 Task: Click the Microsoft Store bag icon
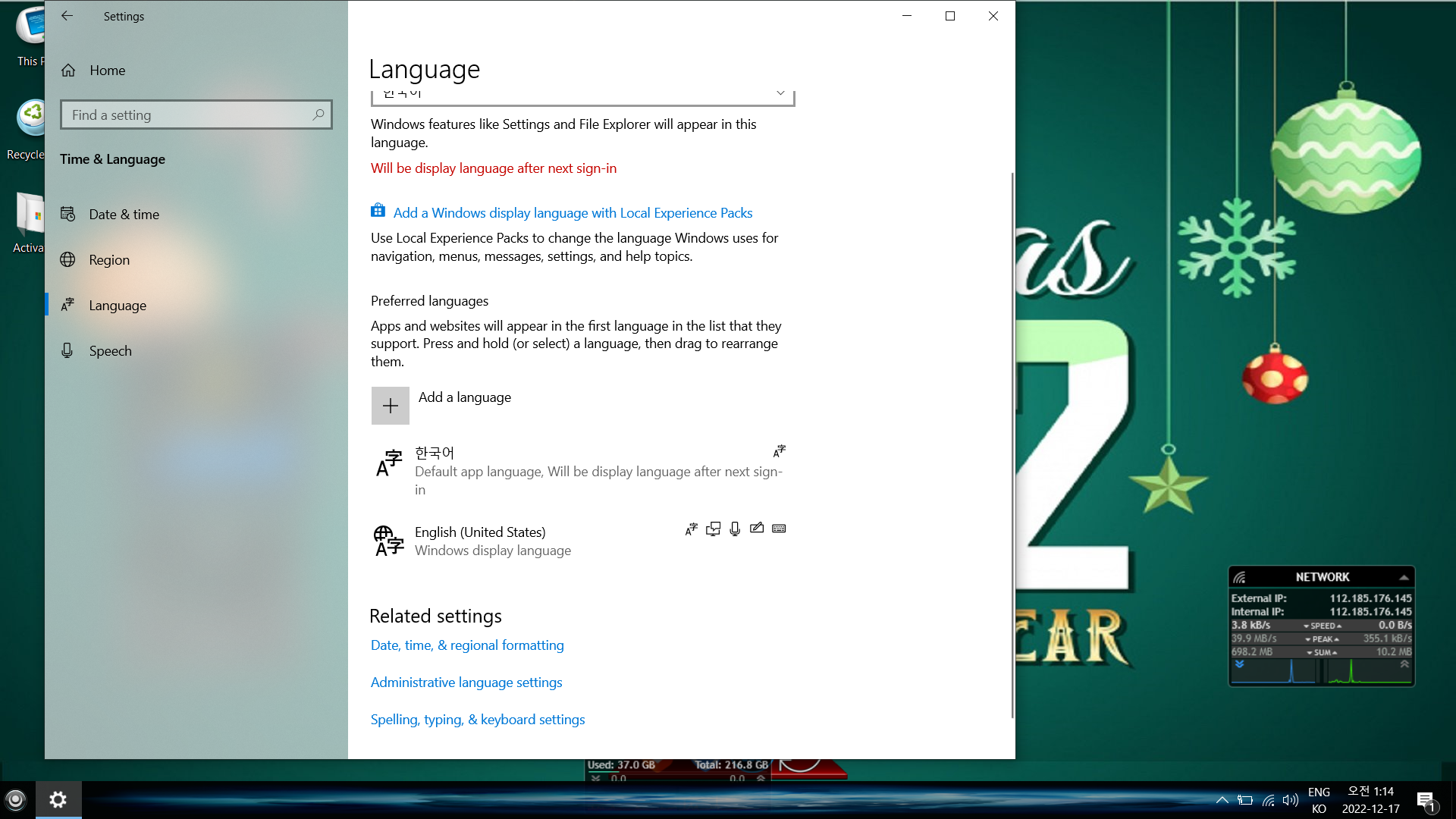(x=378, y=211)
